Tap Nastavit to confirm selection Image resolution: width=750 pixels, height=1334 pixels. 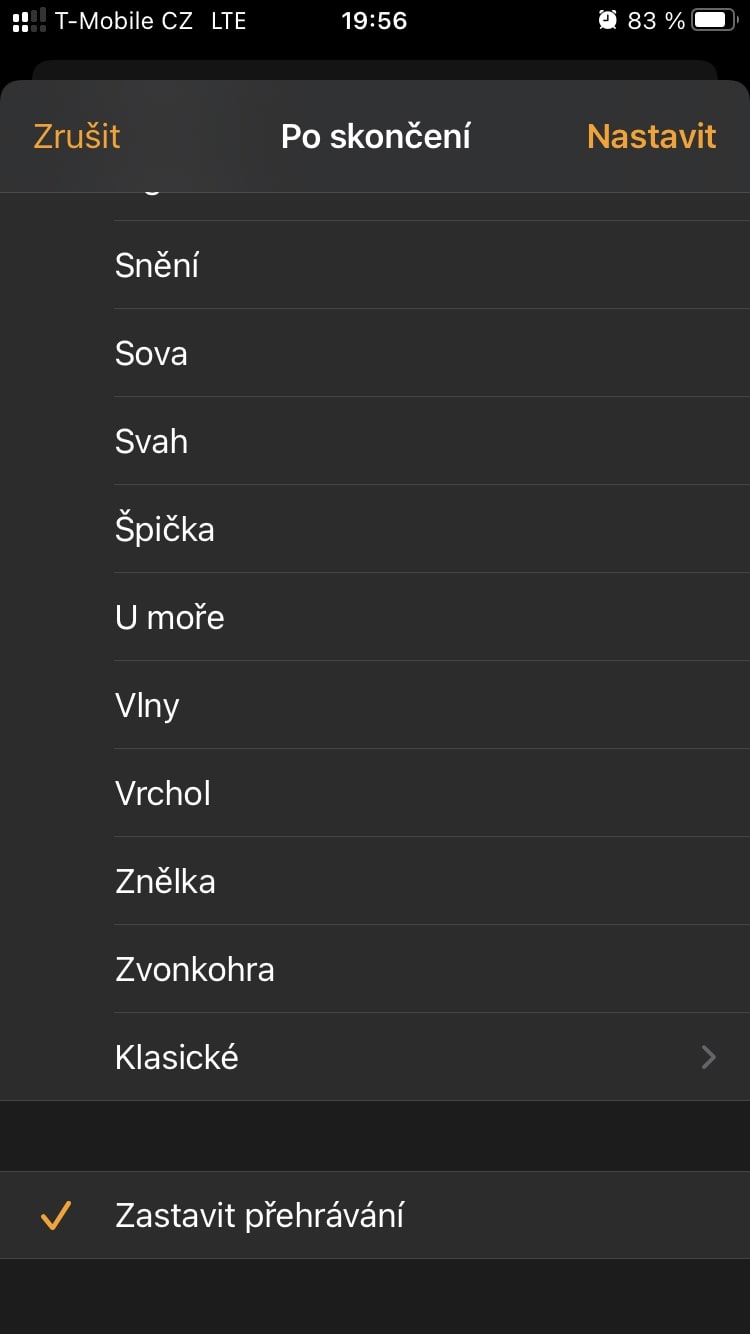652,136
